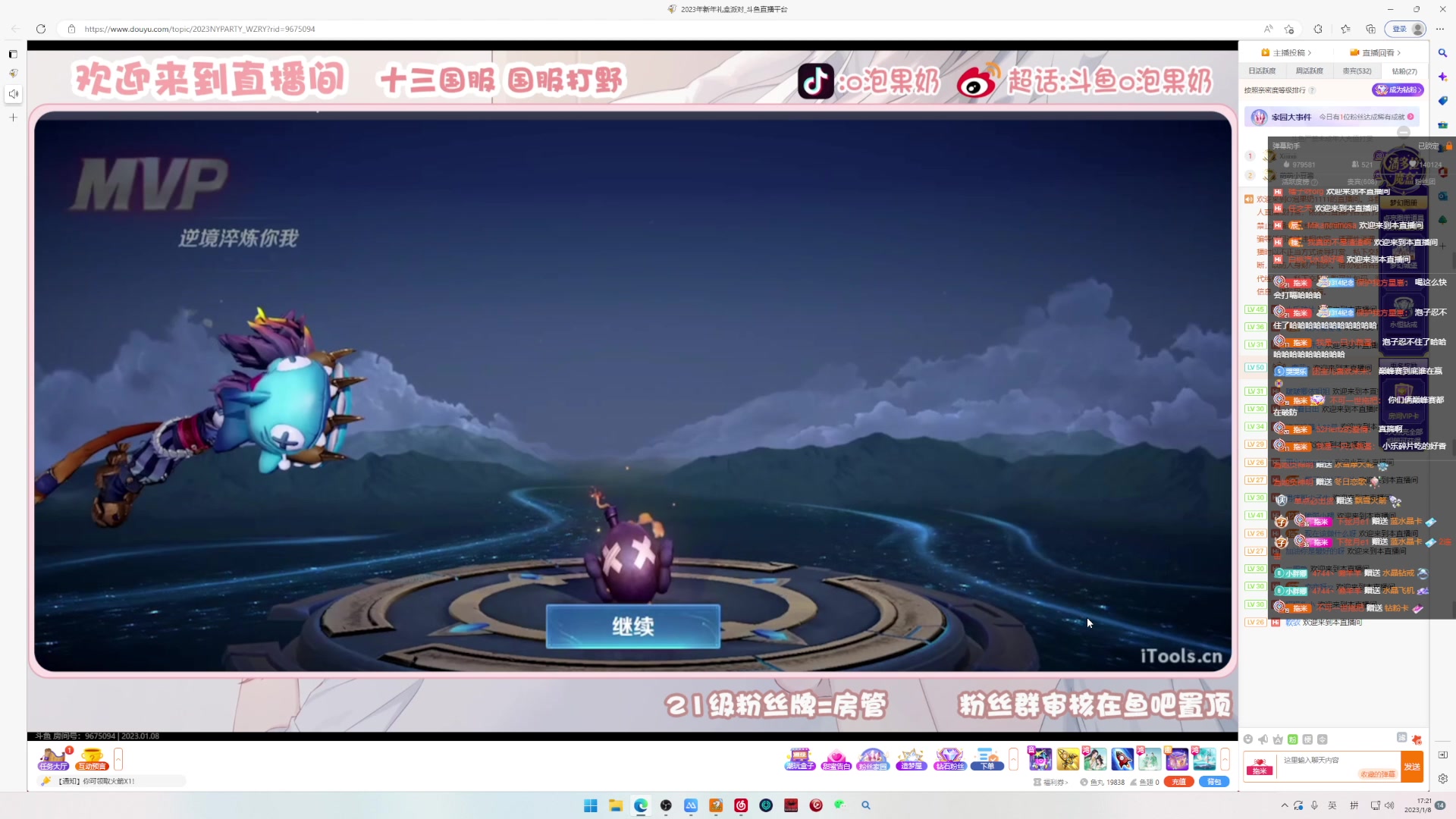Open the browser collections icon
Screen dimensions: 1456x819
coord(1370,29)
